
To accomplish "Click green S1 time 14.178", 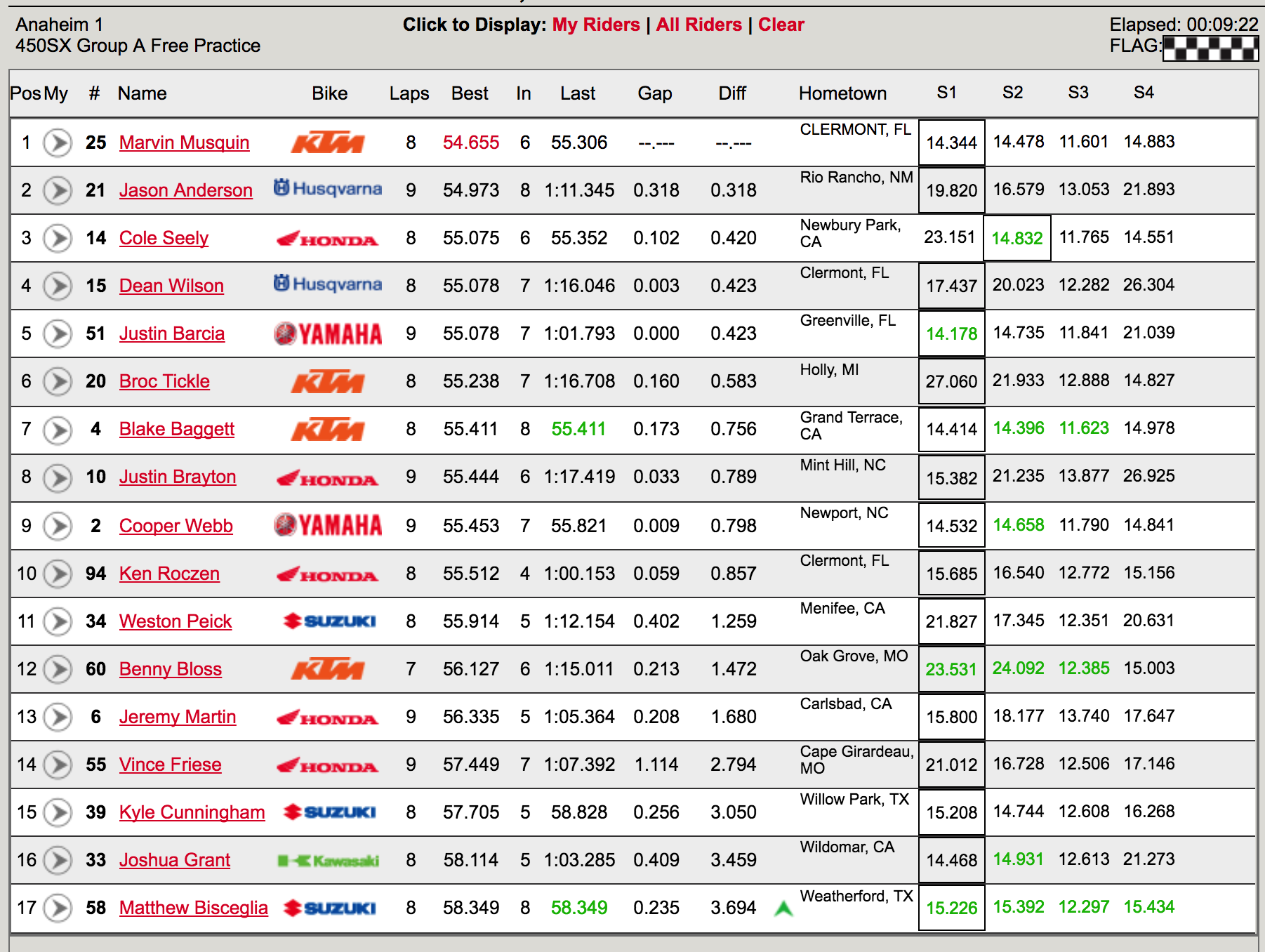I will 952,333.
